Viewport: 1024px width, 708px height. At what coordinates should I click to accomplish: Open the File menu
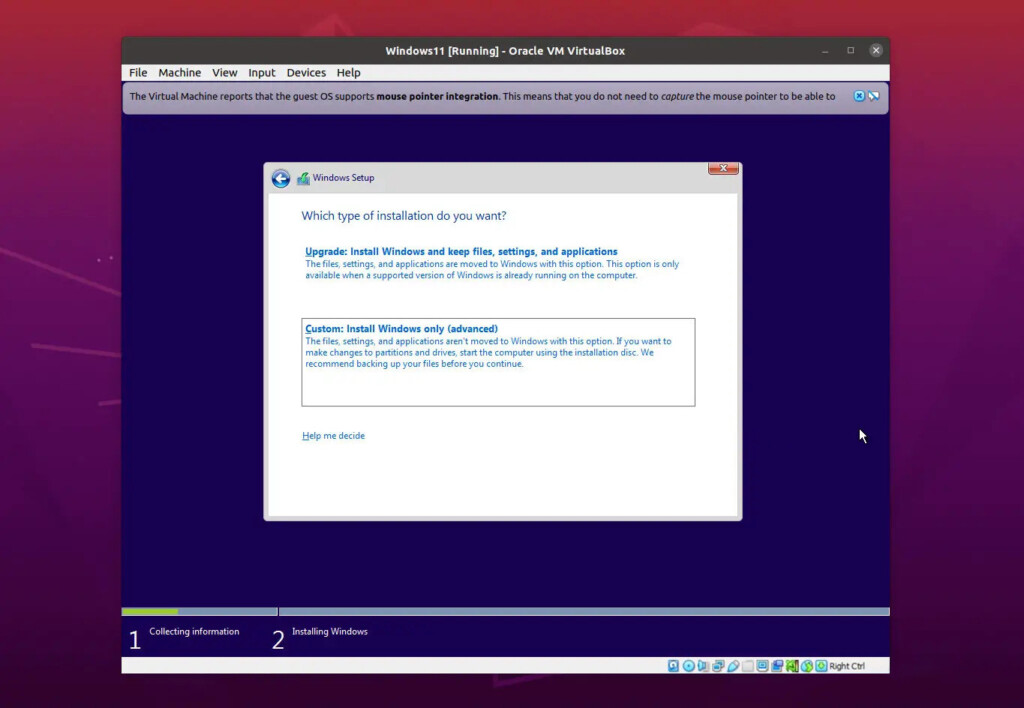pyautogui.click(x=138, y=73)
